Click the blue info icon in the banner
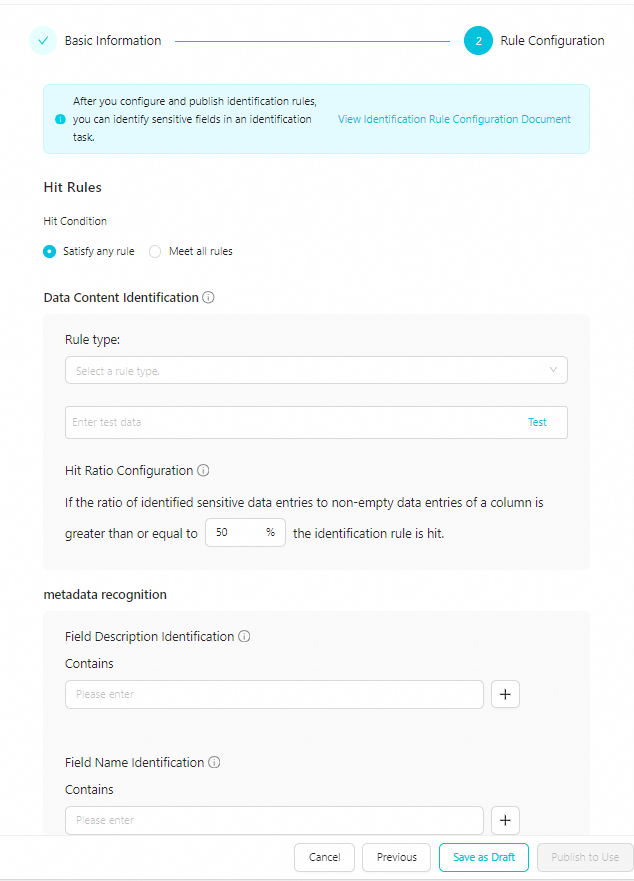Viewport: 634px width, 881px height. point(60,119)
